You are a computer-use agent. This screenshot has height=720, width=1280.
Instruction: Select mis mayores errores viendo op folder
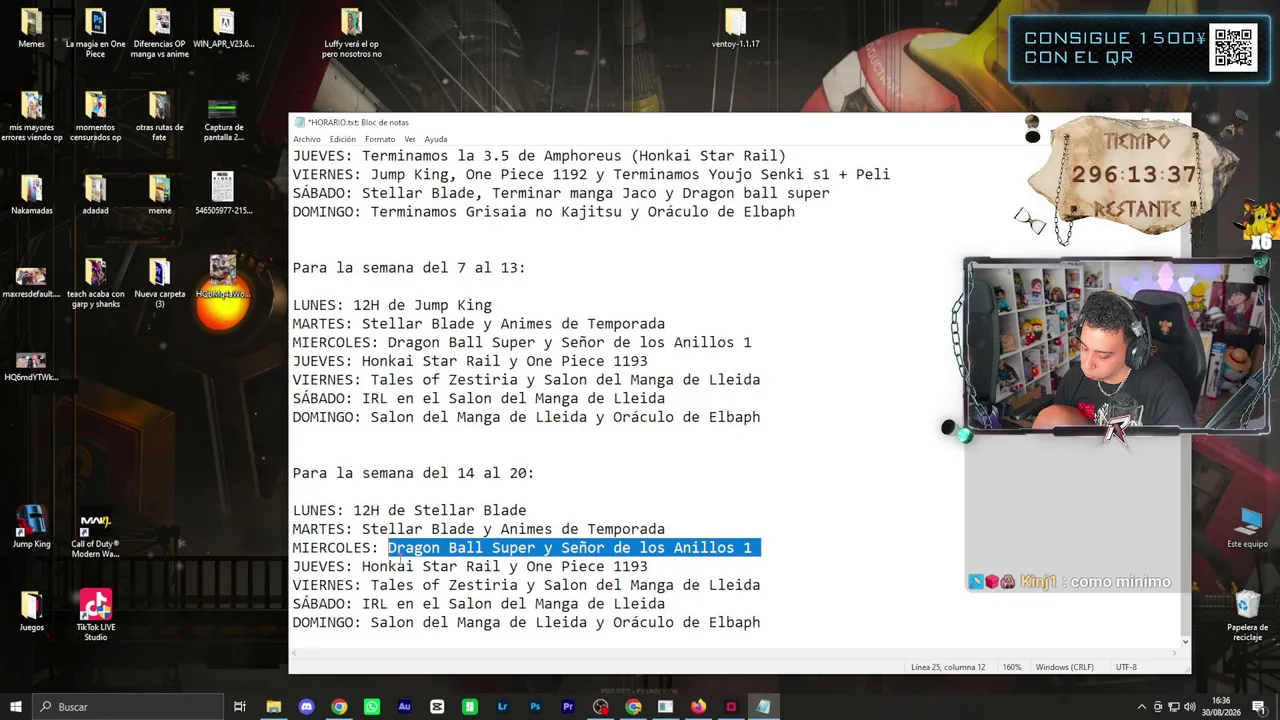tap(31, 117)
